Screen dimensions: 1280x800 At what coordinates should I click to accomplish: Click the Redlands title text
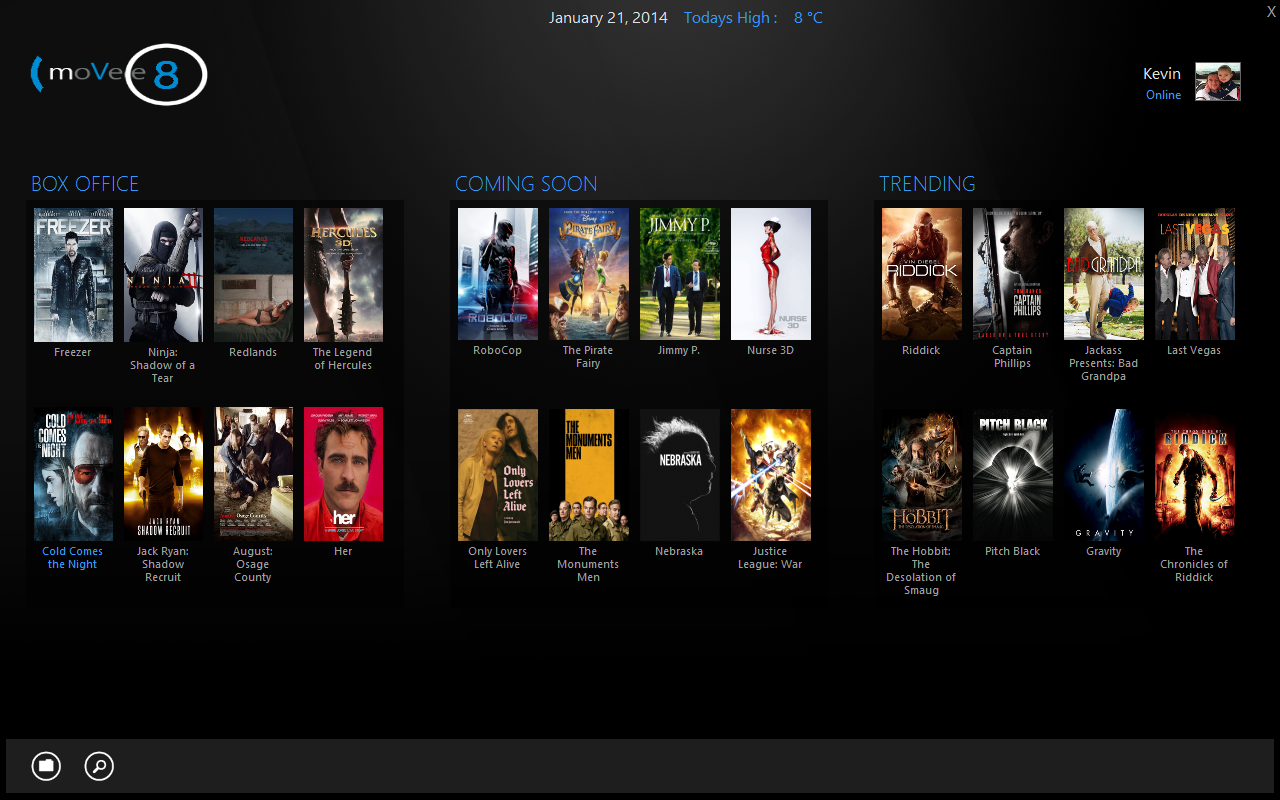pos(253,352)
